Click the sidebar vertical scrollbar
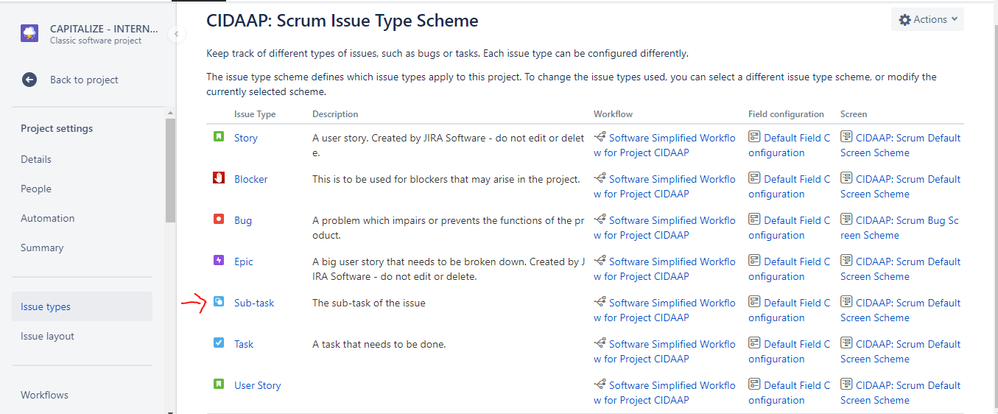The image size is (998, 414). coord(169,172)
